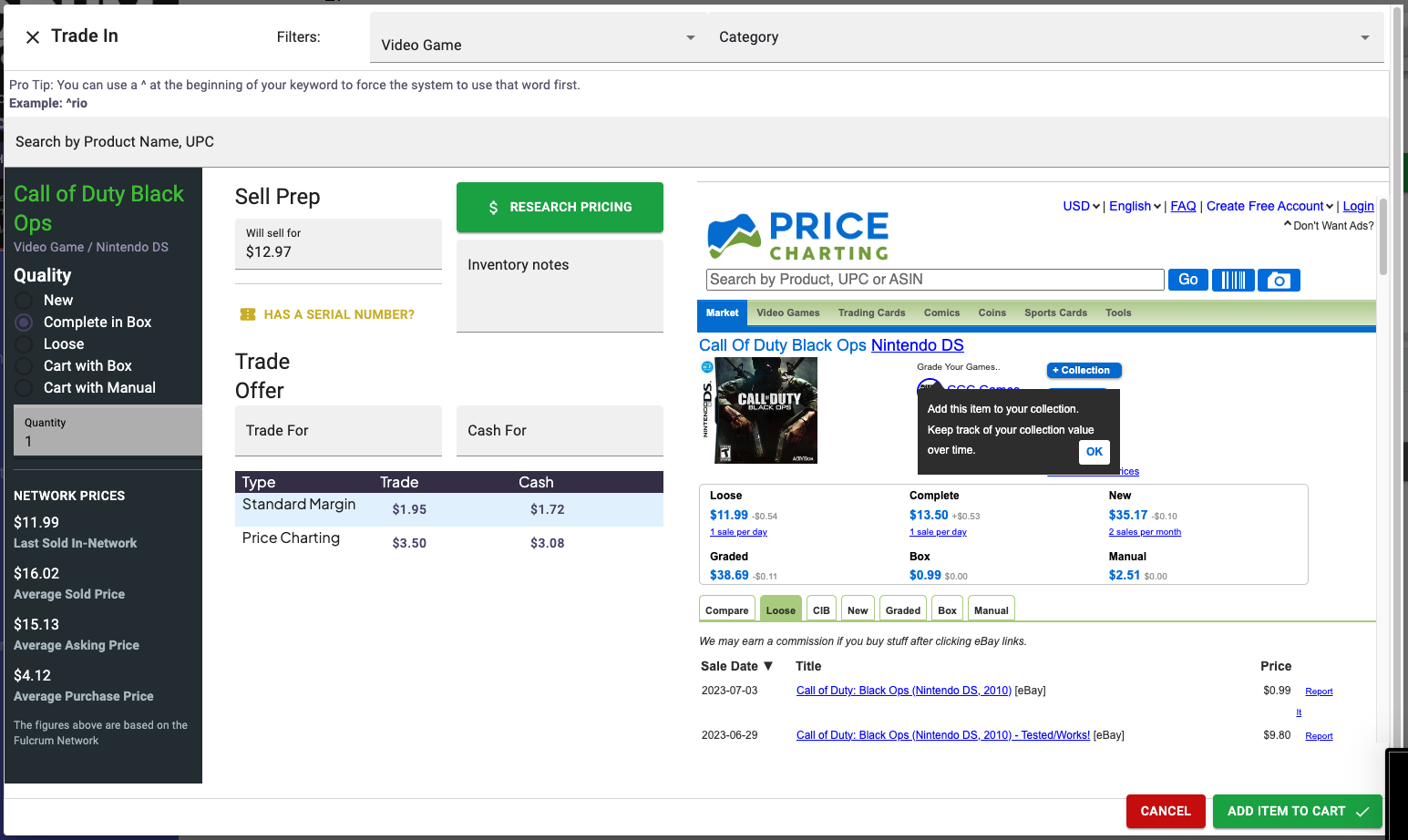Click the 'ADD ITEM TO CART' button
This screenshot has height=840, width=1408.
tap(1297, 811)
